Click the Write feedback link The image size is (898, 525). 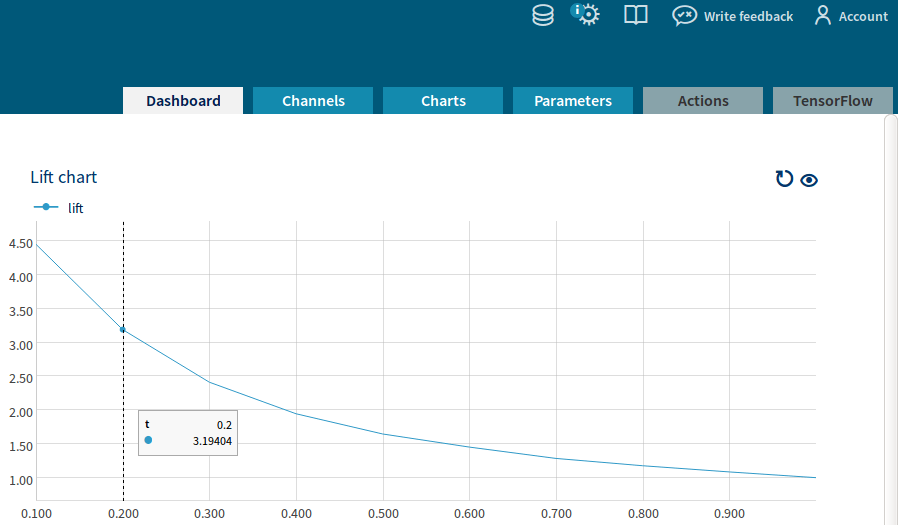pyautogui.click(x=748, y=17)
